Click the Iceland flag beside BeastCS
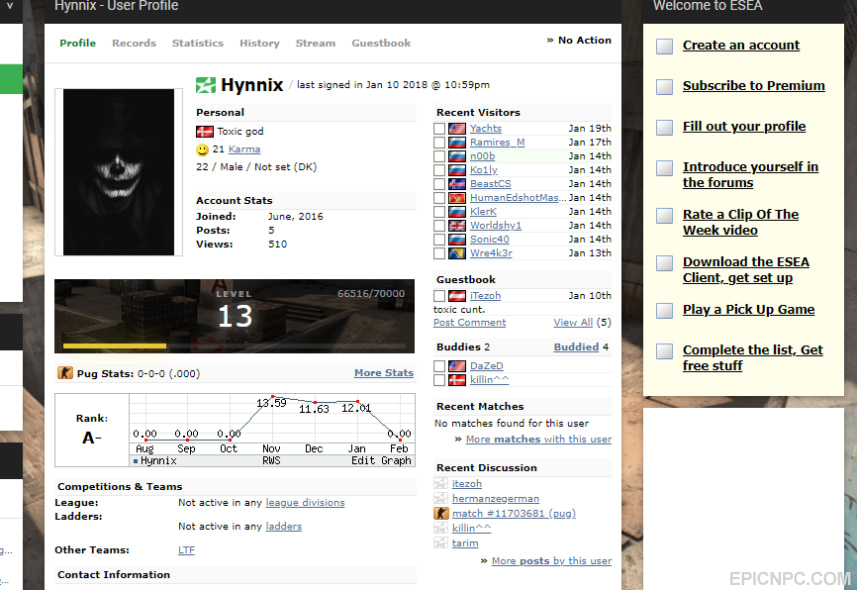857x590 pixels. click(x=457, y=184)
